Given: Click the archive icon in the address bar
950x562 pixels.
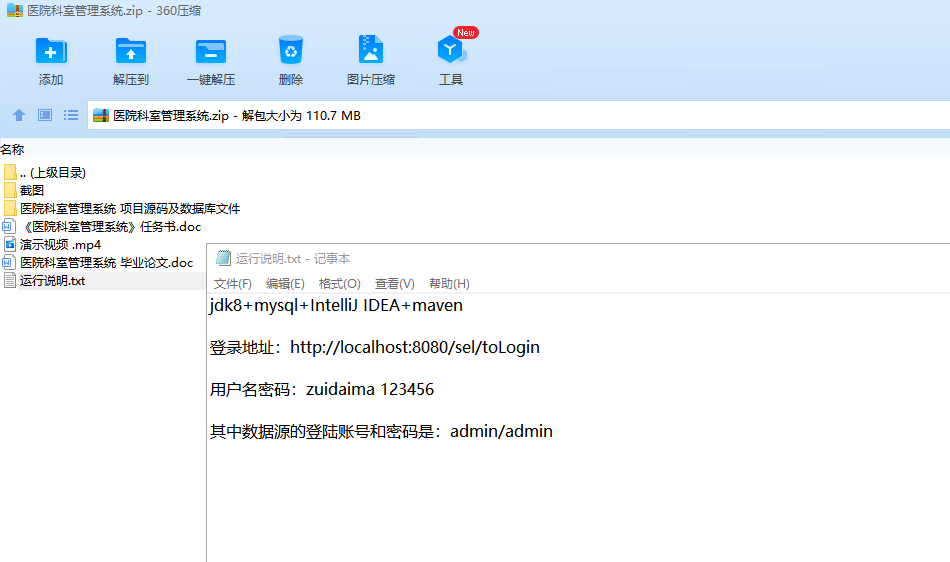Looking at the screenshot, I should tap(101, 115).
